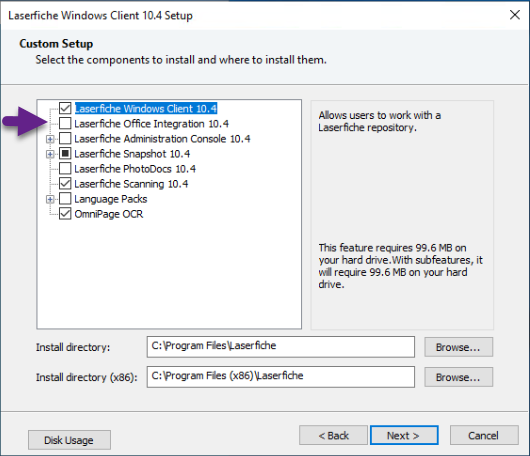Cancel the setup wizard
This screenshot has height=456, width=530.
coord(484,435)
